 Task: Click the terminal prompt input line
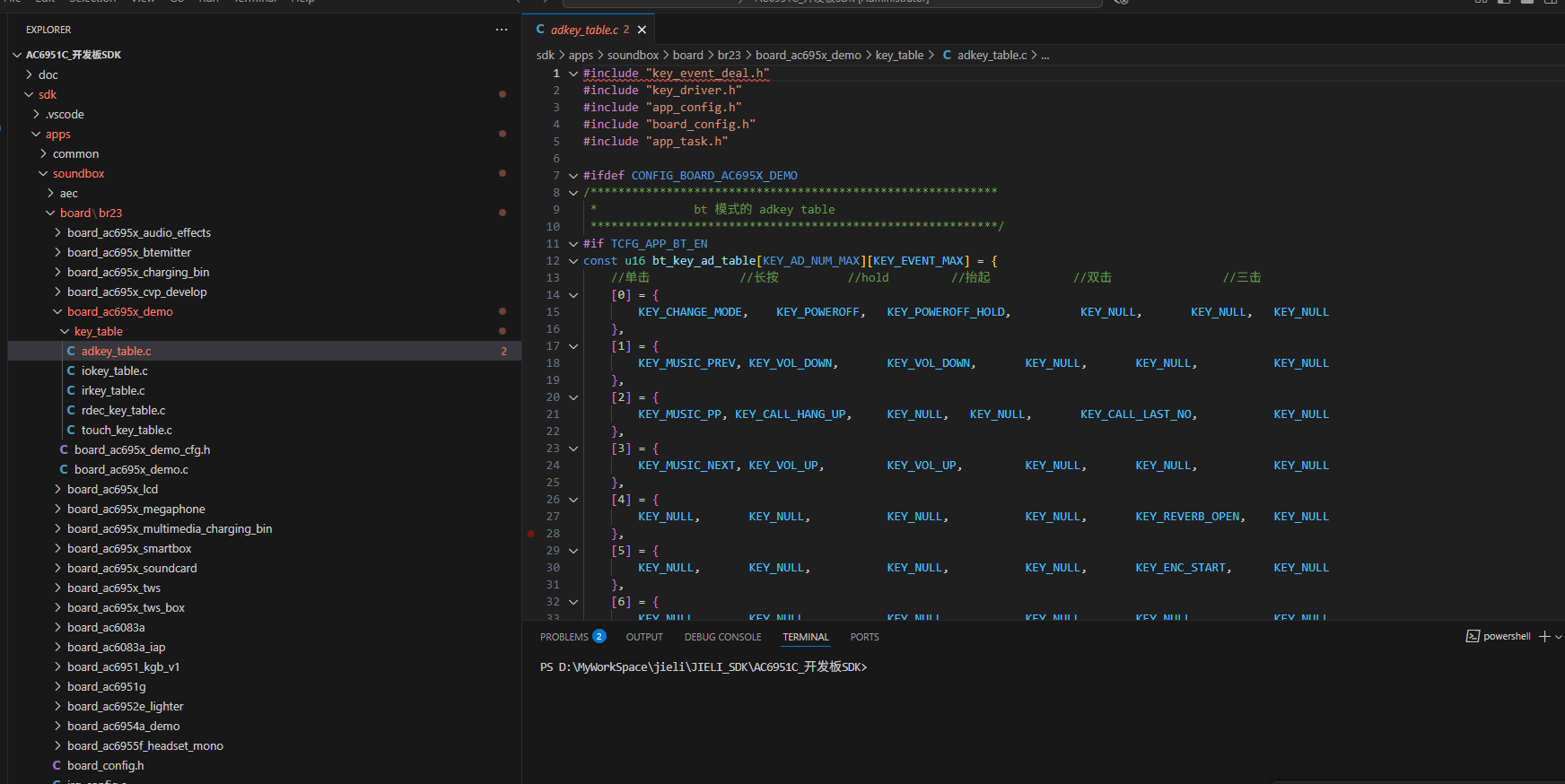click(x=704, y=666)
